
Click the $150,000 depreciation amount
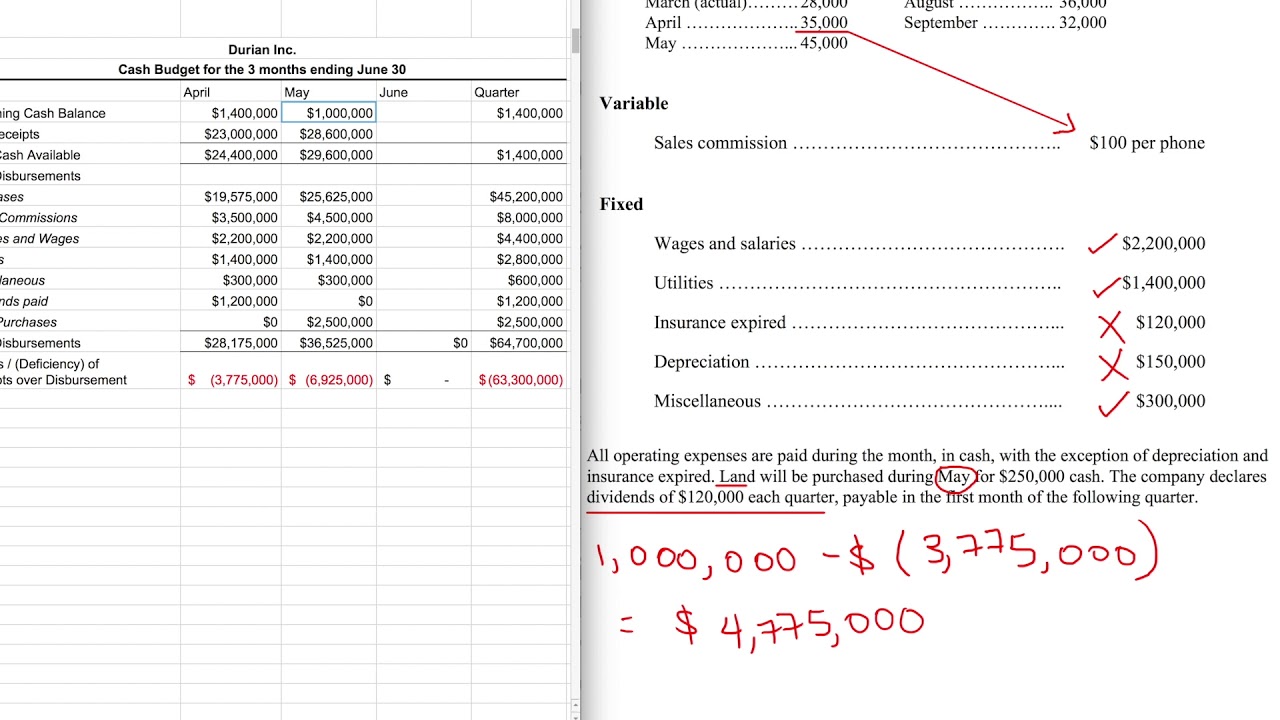pos(1170,362)
